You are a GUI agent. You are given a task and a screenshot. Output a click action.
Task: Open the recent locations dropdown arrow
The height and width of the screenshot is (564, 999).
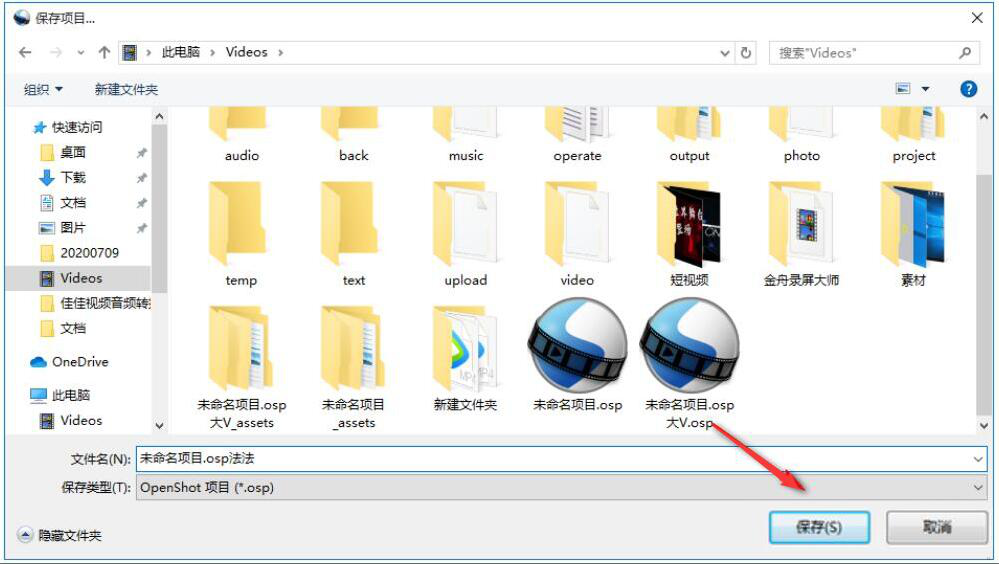pyautogui.click(x=81, y=53)
